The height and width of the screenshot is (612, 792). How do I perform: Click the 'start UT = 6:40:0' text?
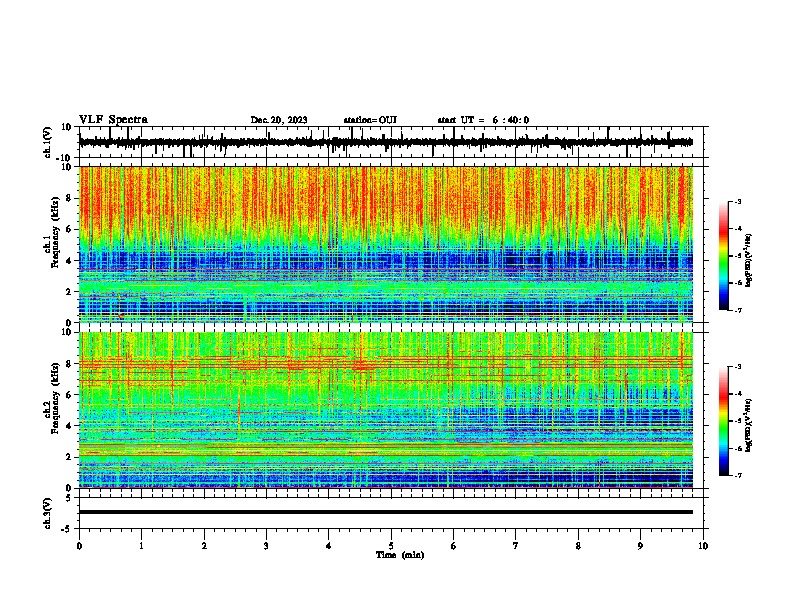pos(483,120)
